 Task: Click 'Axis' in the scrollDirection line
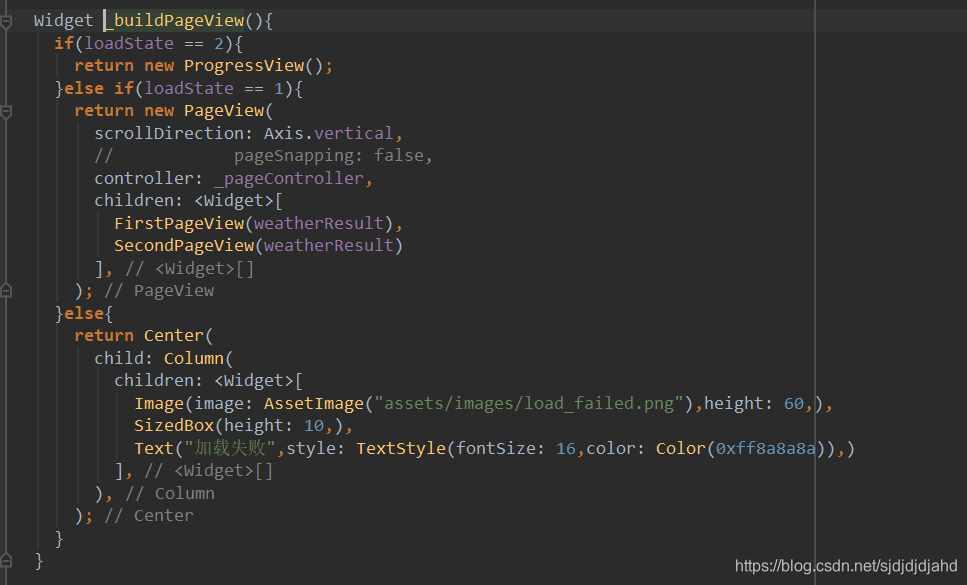[x=284, y=134]
